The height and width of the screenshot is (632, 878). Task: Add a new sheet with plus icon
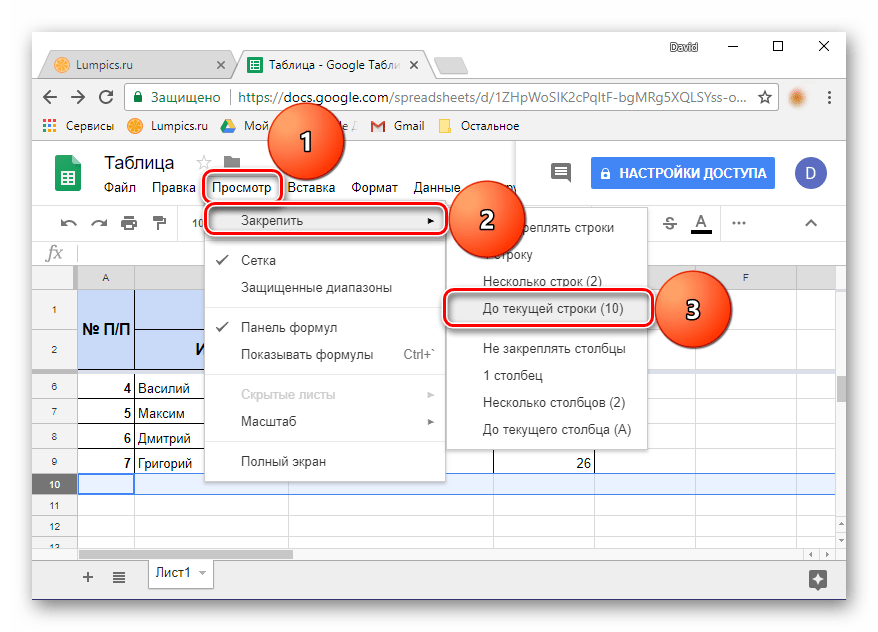(x=88, y=576)
